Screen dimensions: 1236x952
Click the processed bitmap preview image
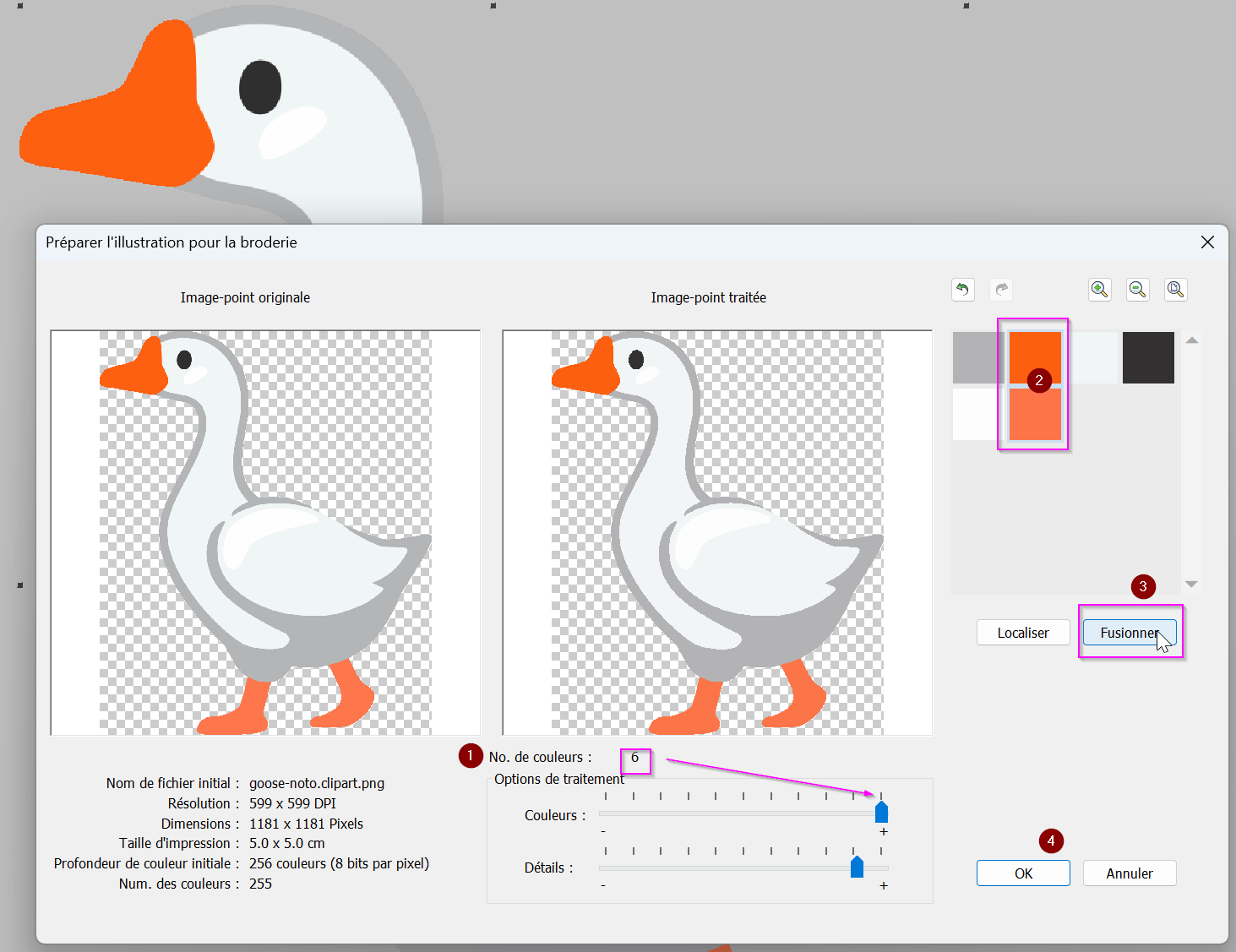click(x=717, y=532)
